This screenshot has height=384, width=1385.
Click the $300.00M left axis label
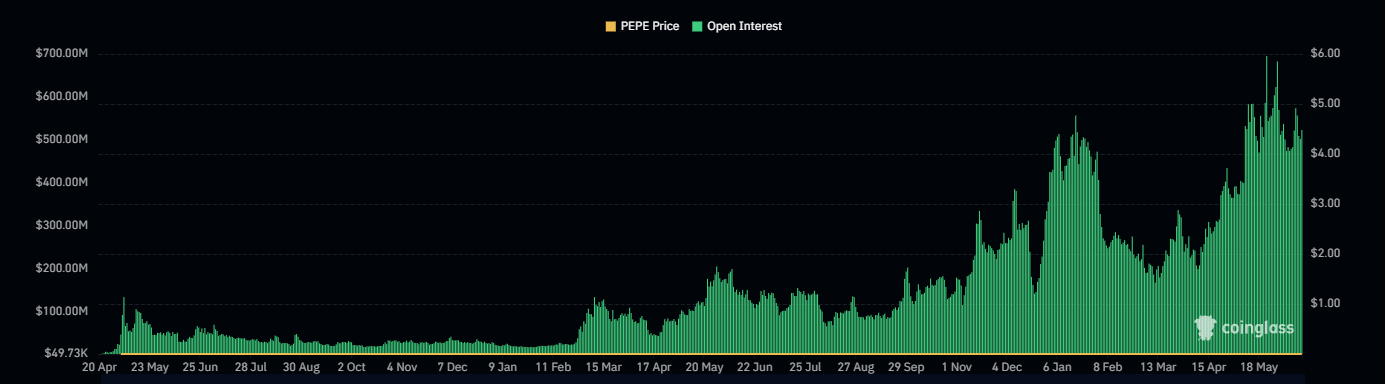61,225
